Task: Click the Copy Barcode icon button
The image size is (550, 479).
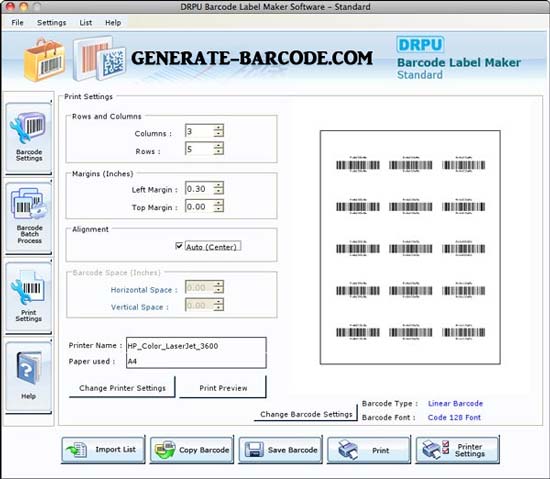Action: [192, 449]
